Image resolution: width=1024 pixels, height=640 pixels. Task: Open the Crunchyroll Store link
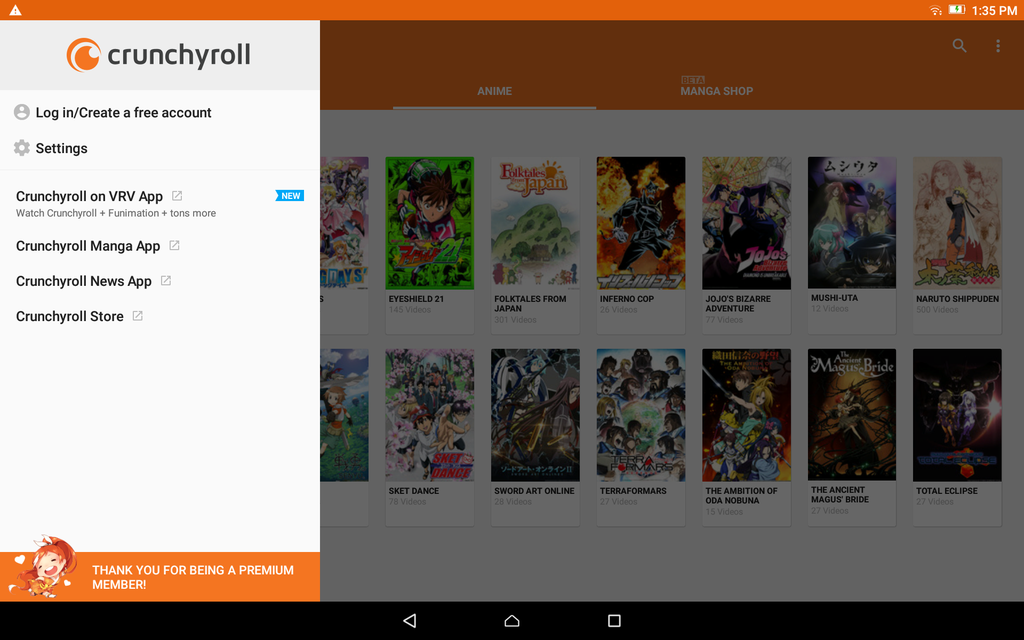point(160,316)
